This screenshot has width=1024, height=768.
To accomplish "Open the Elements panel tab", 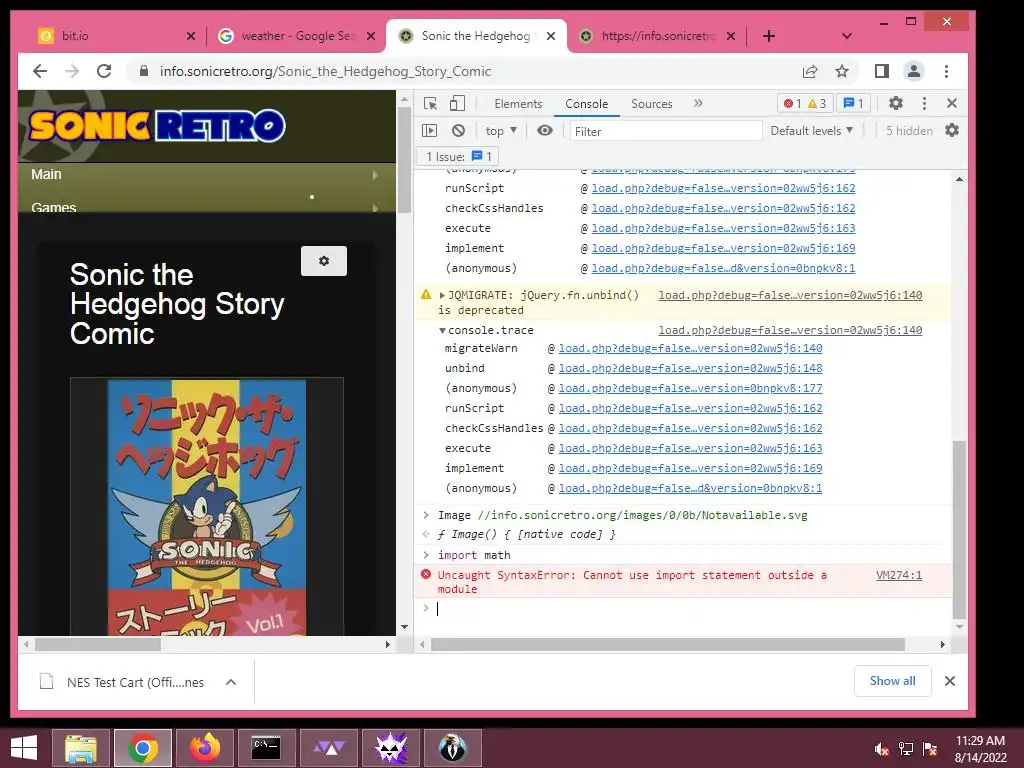I will point(518,104).
